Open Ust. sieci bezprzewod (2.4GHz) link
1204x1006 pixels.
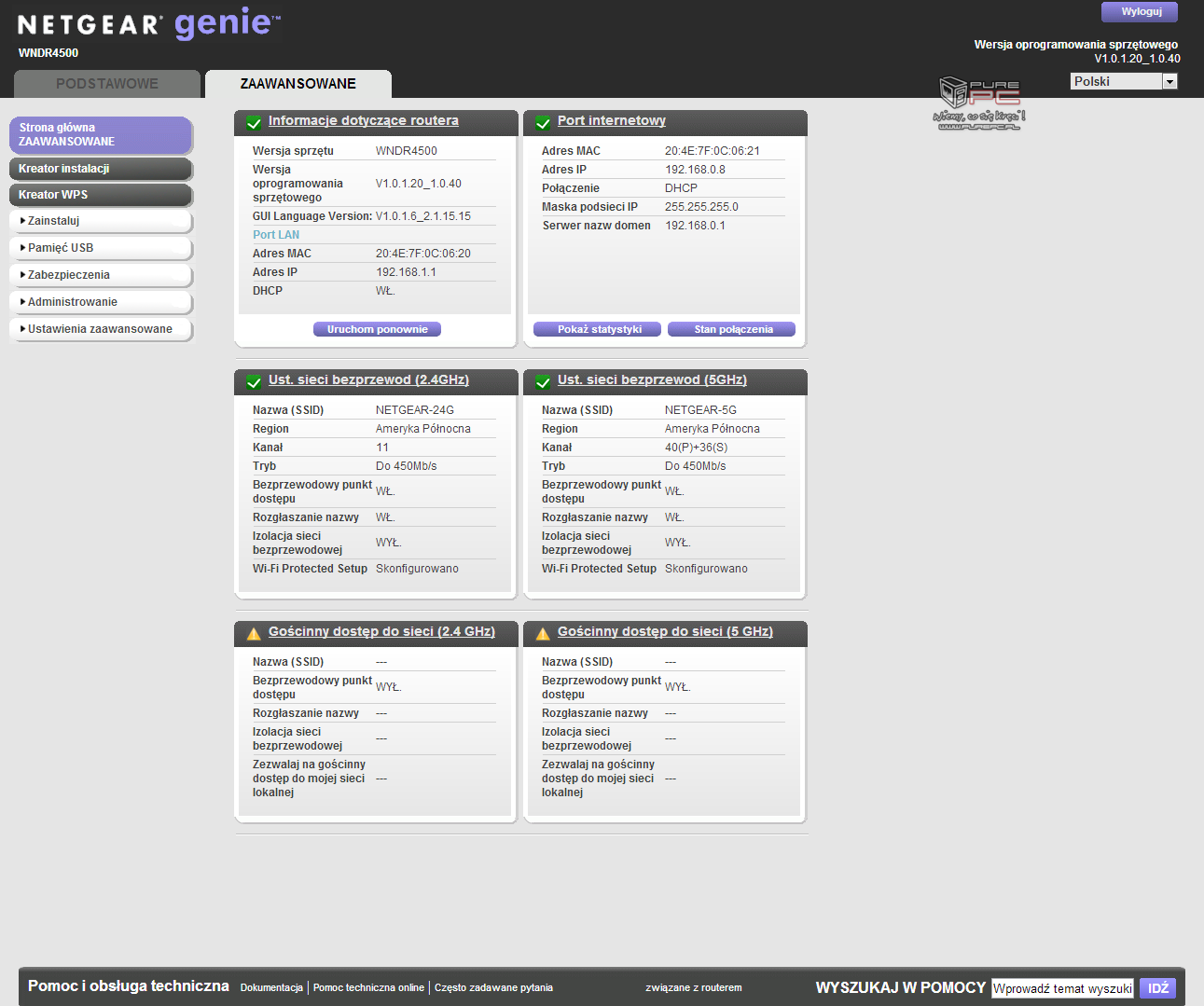click(x=368, y=379)
